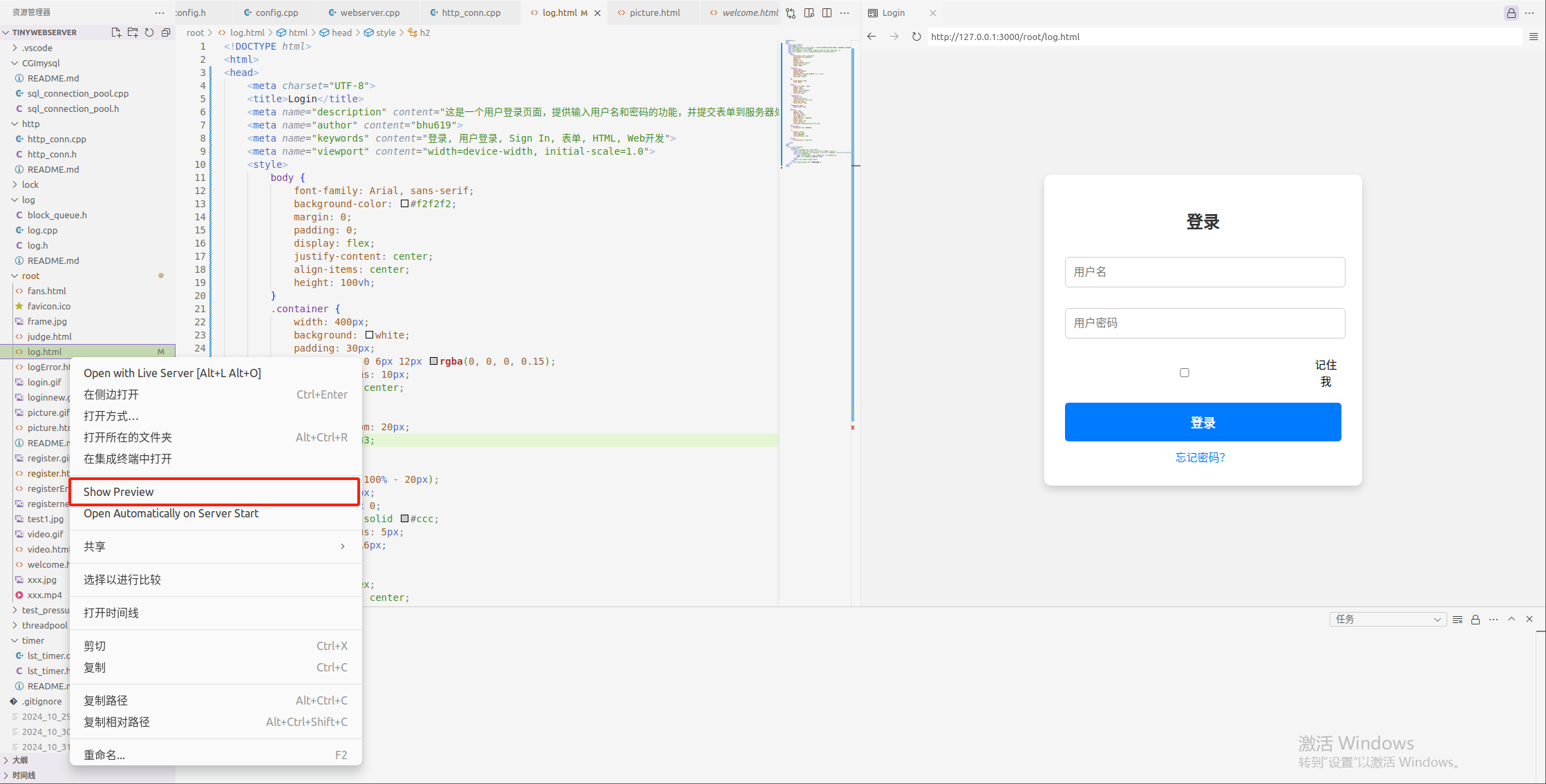Reload the Login preview page
The width and height of the screenshot is (1546, 784).
coord(916,37)
